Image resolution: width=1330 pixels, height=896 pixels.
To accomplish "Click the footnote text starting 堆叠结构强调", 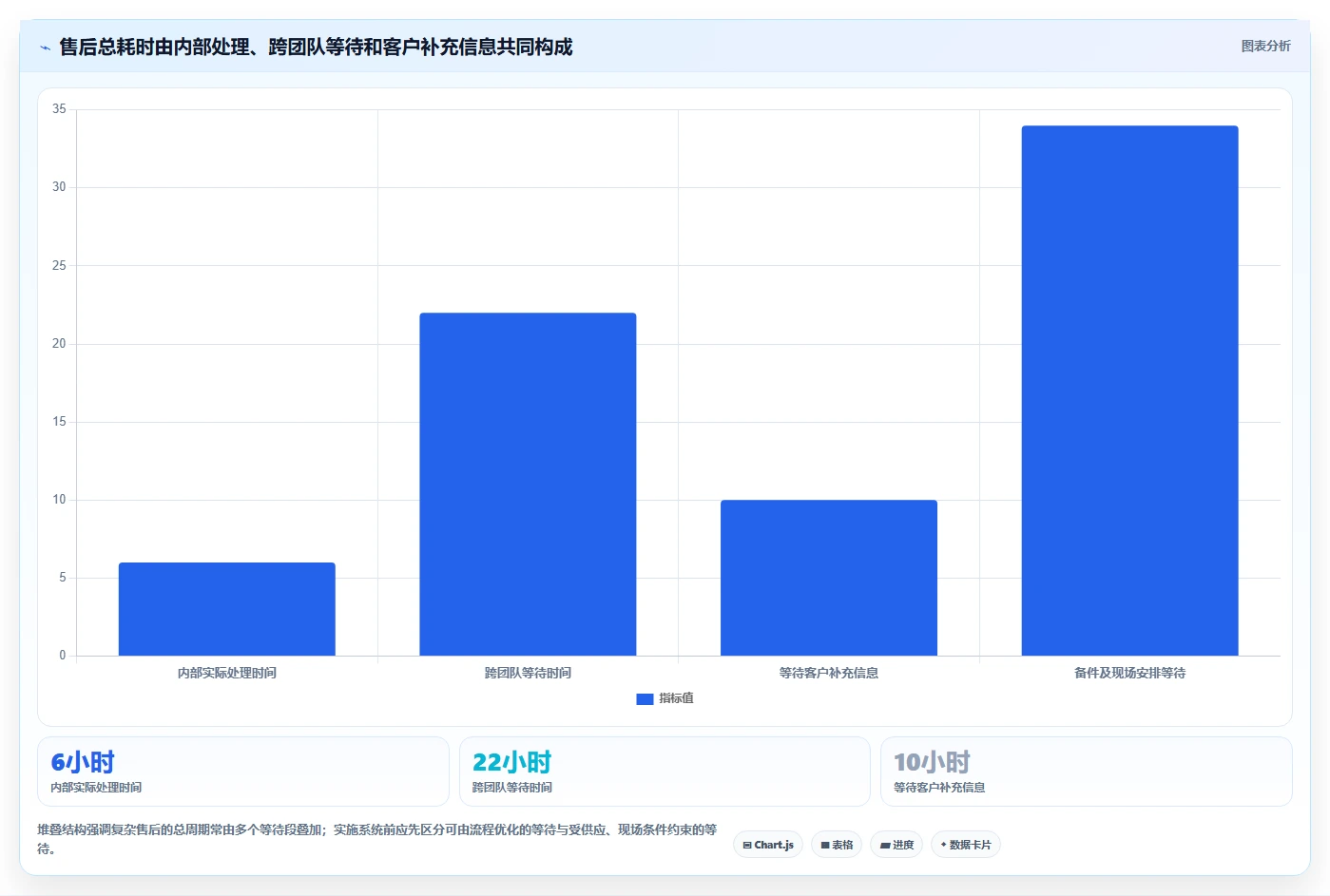I will [x=377, y=839].
